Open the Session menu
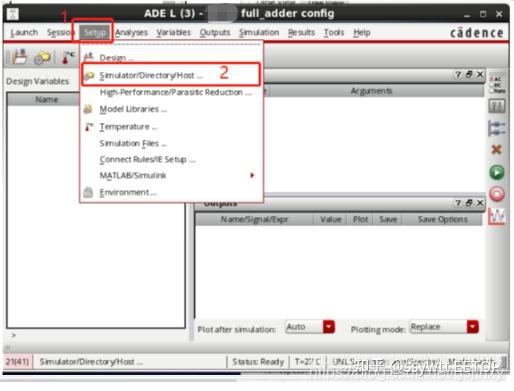This screenshot has height=391, width=514. click(60, 33)
